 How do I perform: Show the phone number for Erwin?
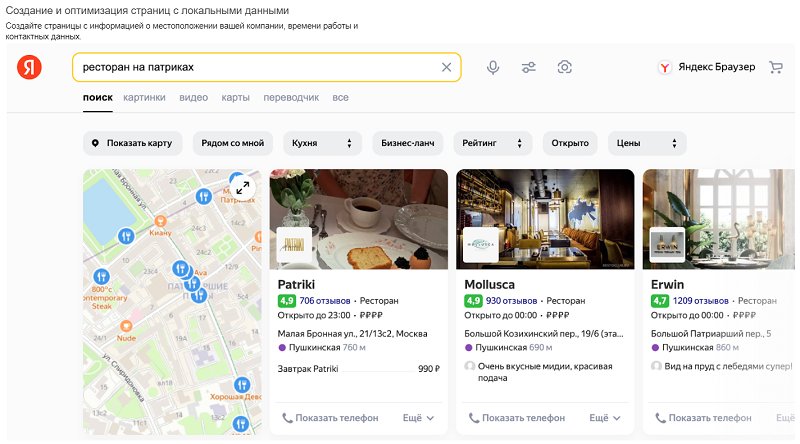pyautogui.click(x=704, y=418)
